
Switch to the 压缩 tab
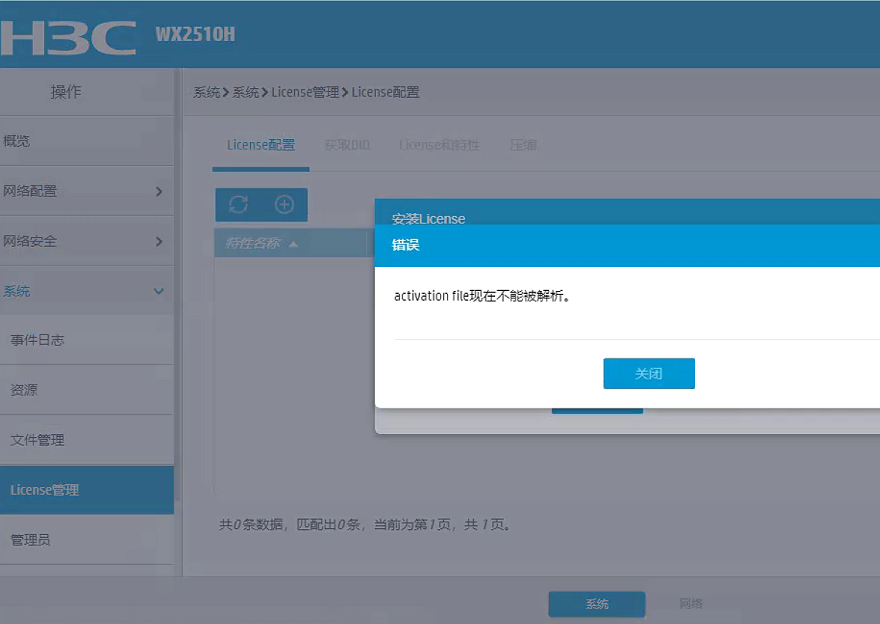point(523,145)
